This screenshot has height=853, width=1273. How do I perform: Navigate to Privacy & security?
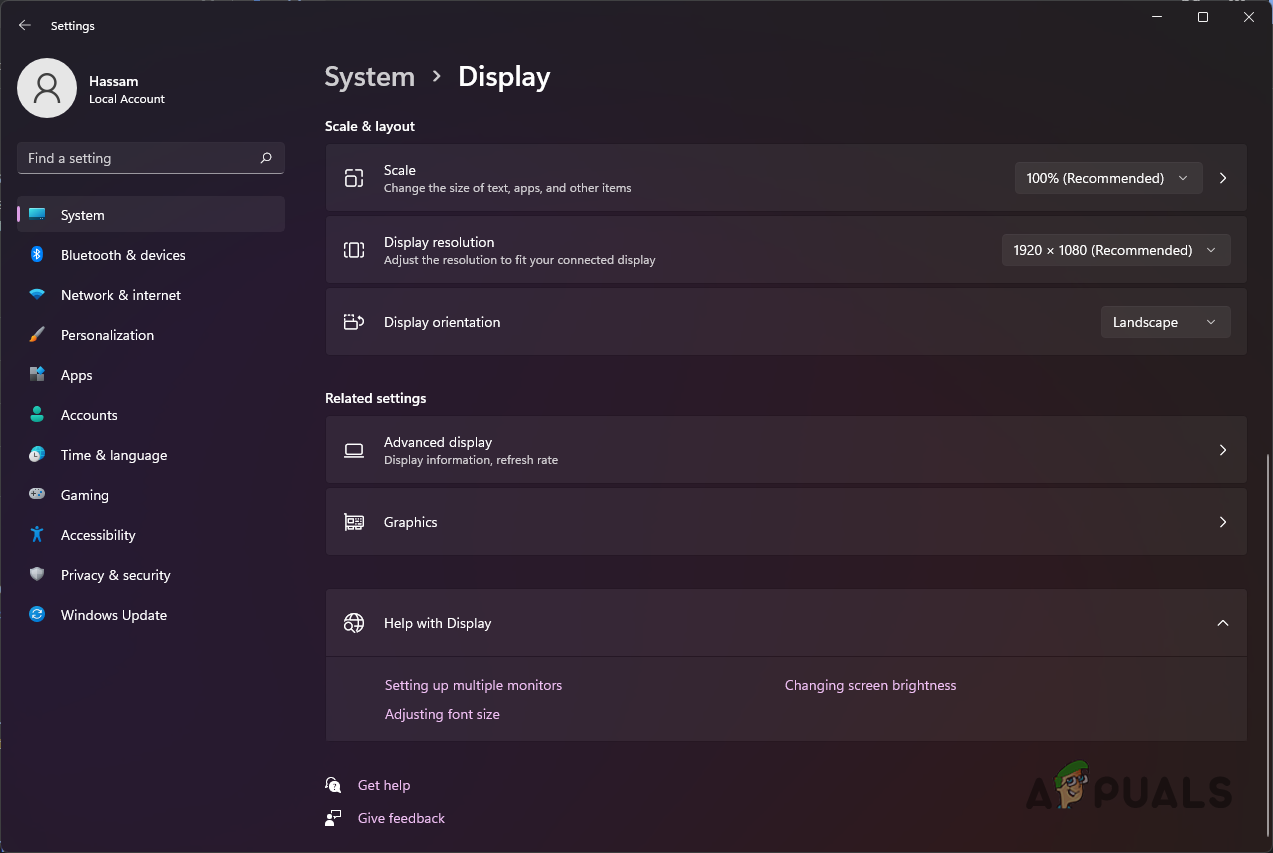[151, 575]
